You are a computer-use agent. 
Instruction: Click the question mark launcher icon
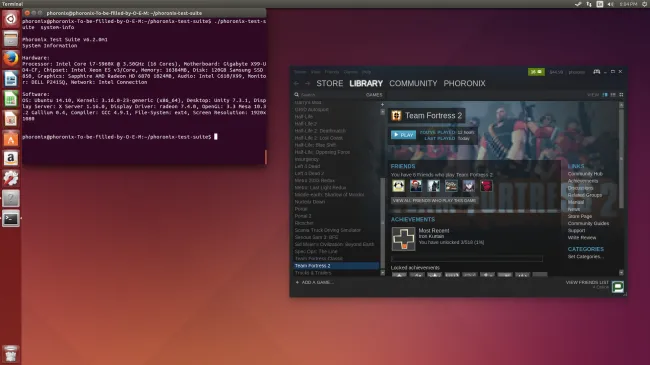coord(11,198)
